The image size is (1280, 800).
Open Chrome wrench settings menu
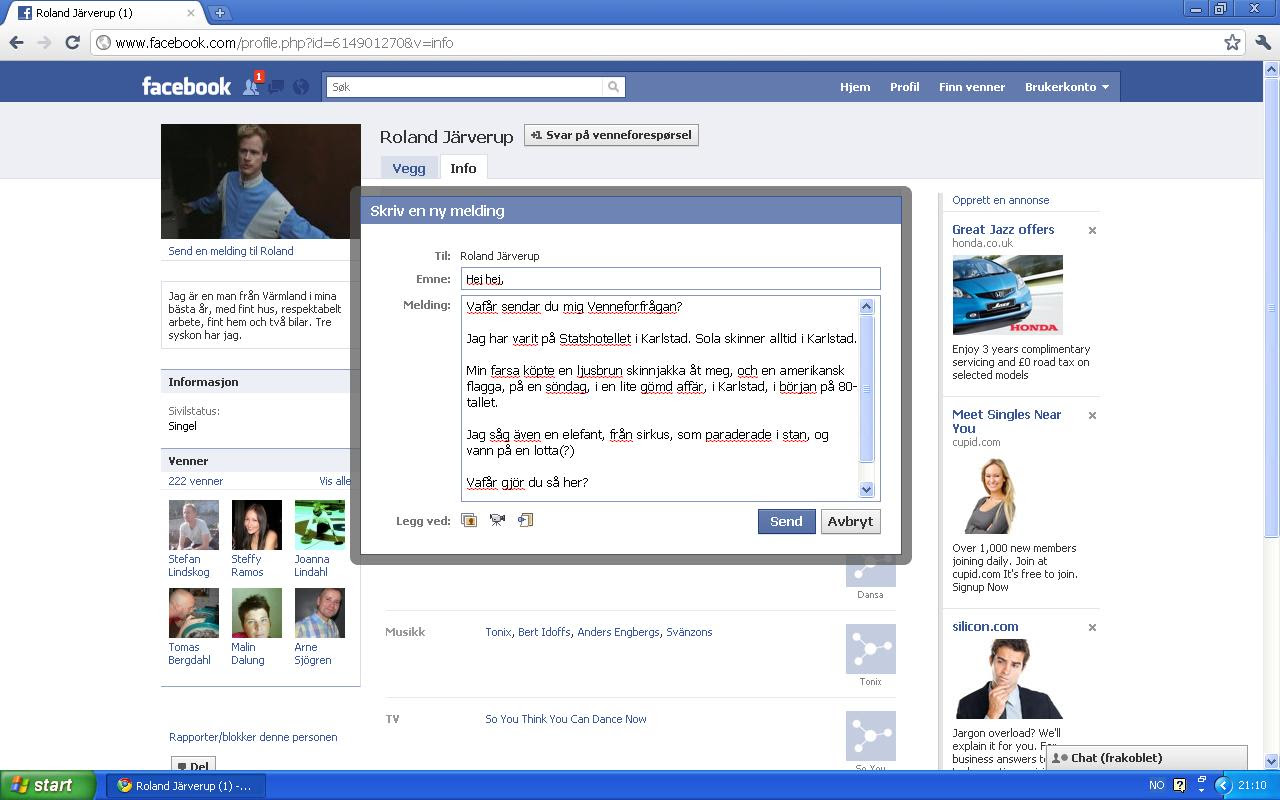tap(1265, 42)
